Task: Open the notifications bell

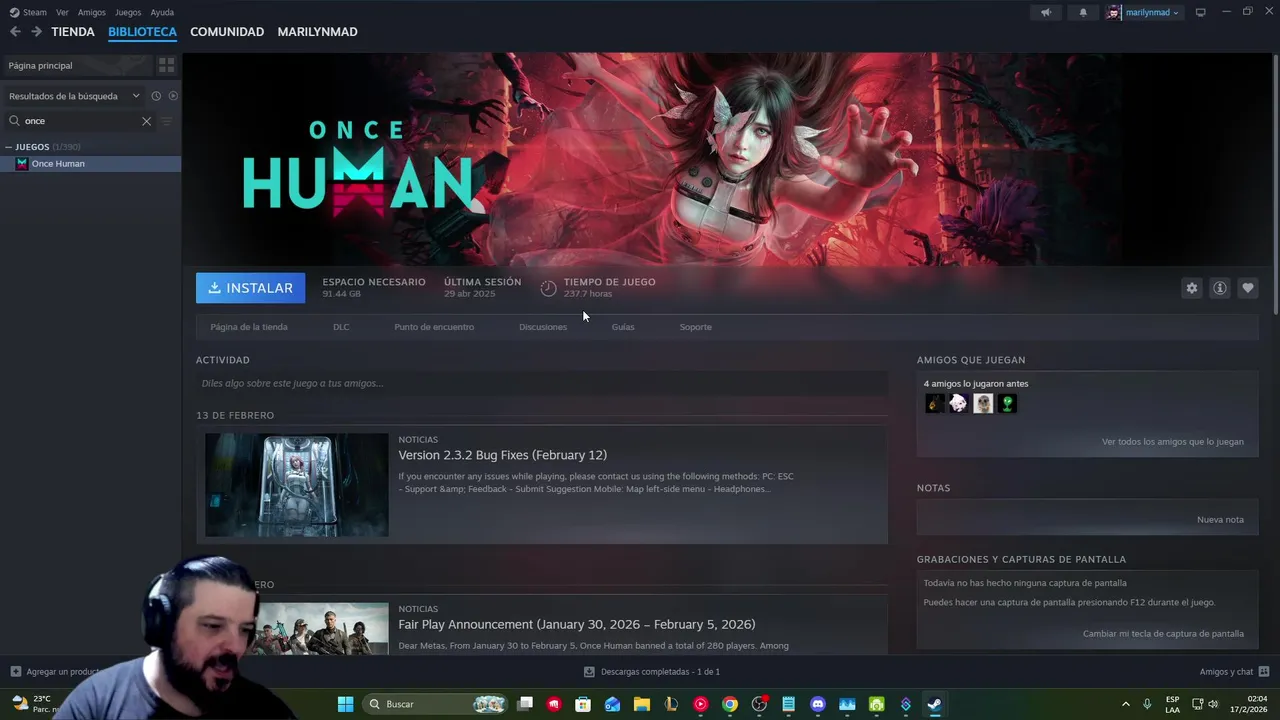Action: [x=1083, y=12]
